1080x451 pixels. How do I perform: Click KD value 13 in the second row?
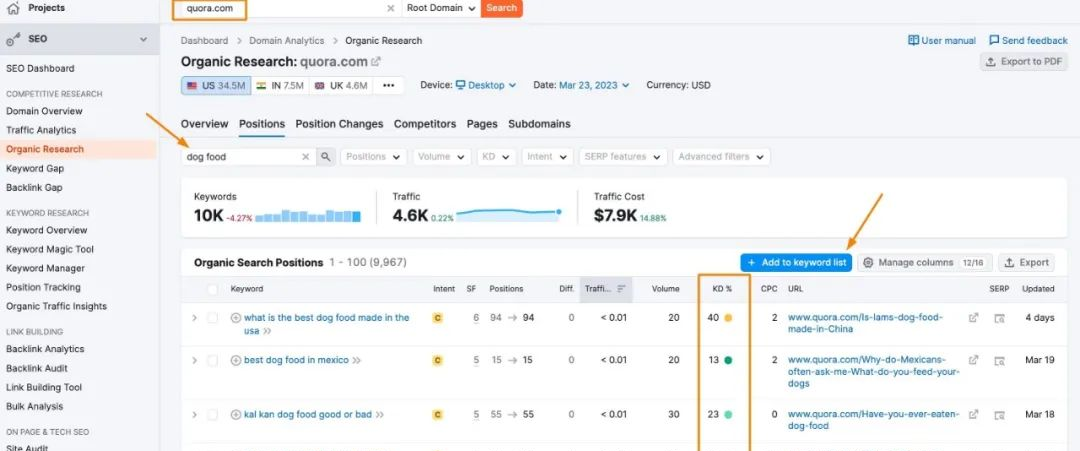point(714,360)
